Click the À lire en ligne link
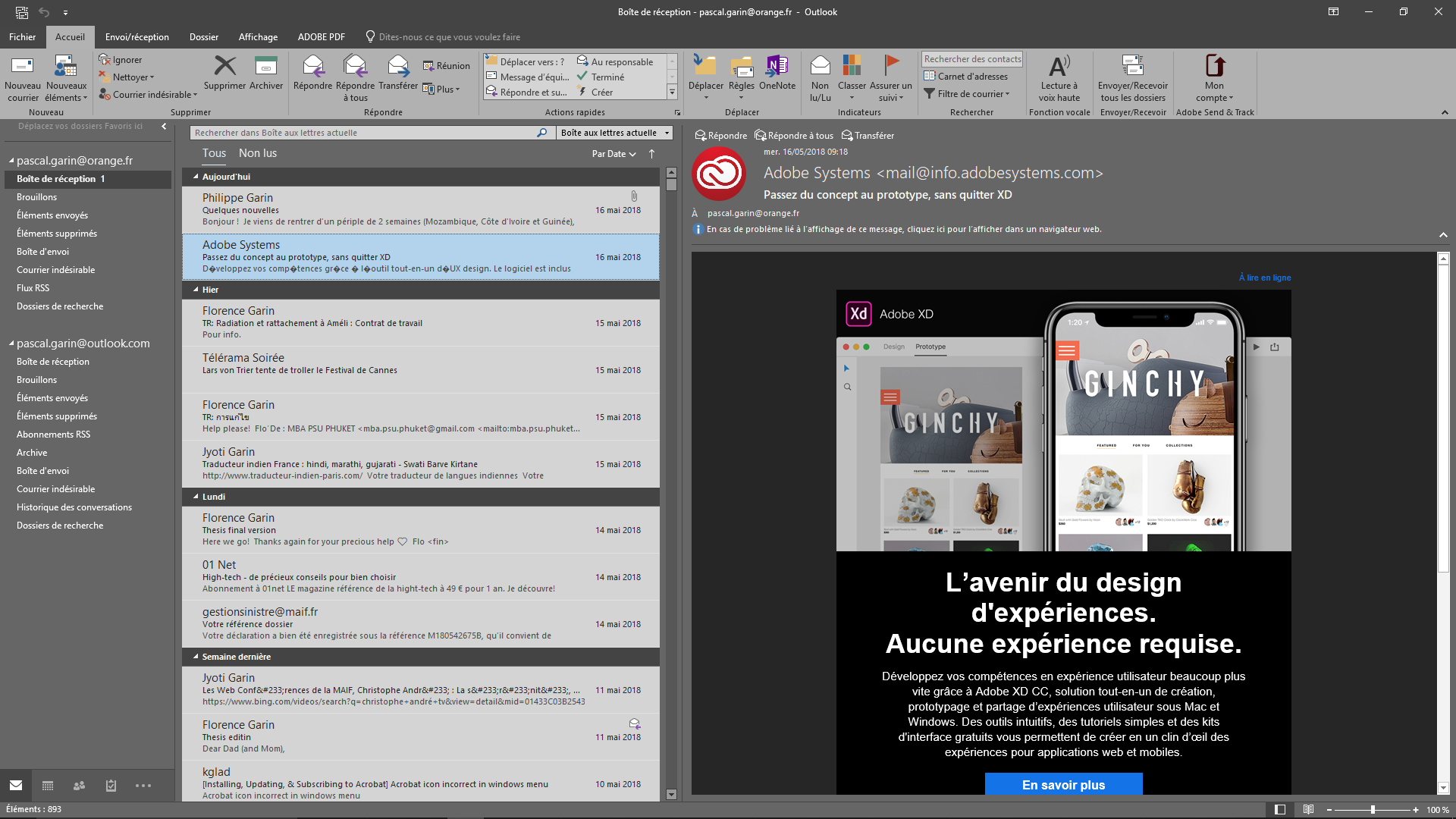Image resolution: width=1456 pixels, height=819 pixels. click(x=1265, y=278)
